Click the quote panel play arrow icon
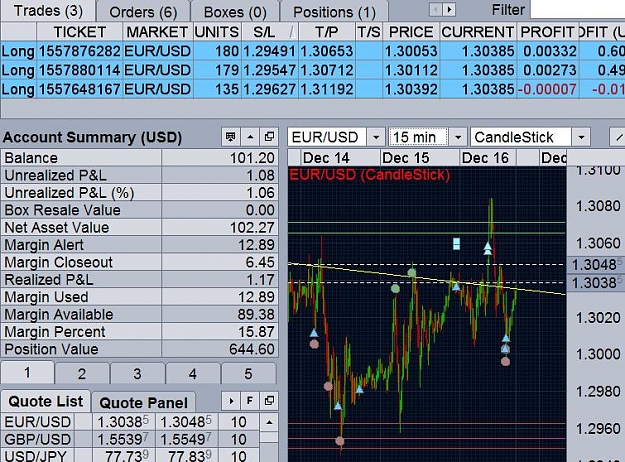Viewport: 625px width, 462px height. pyautogui.click(x=231, y=401)
